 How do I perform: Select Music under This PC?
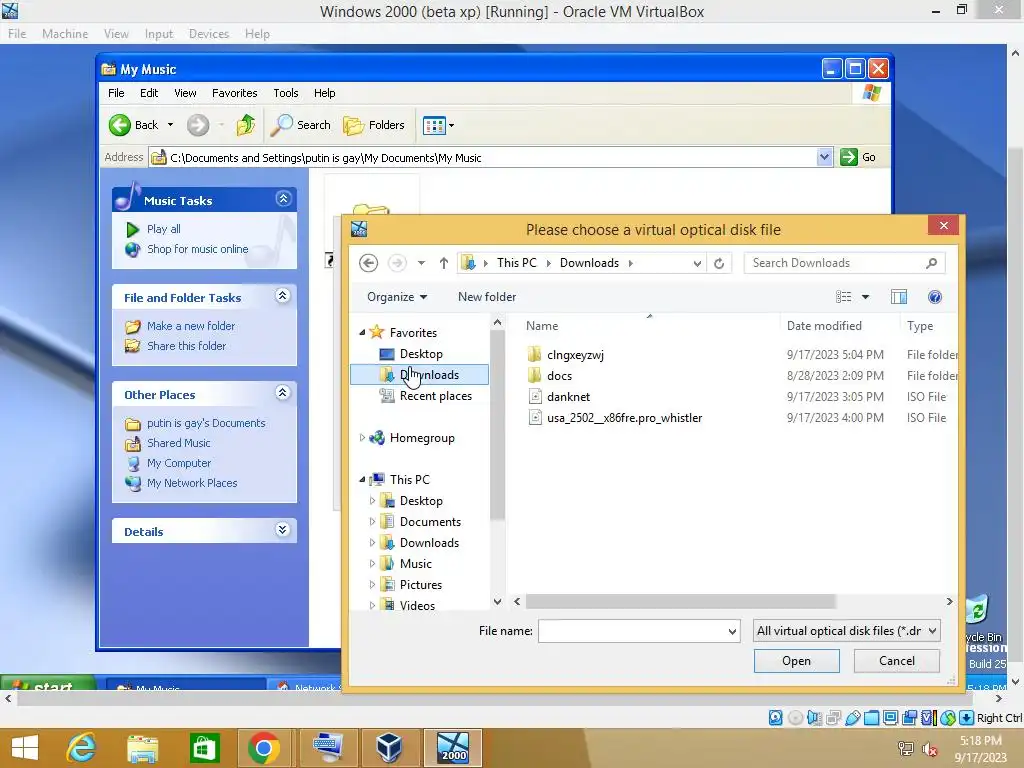pyautogui.click(x=415, y=564)
